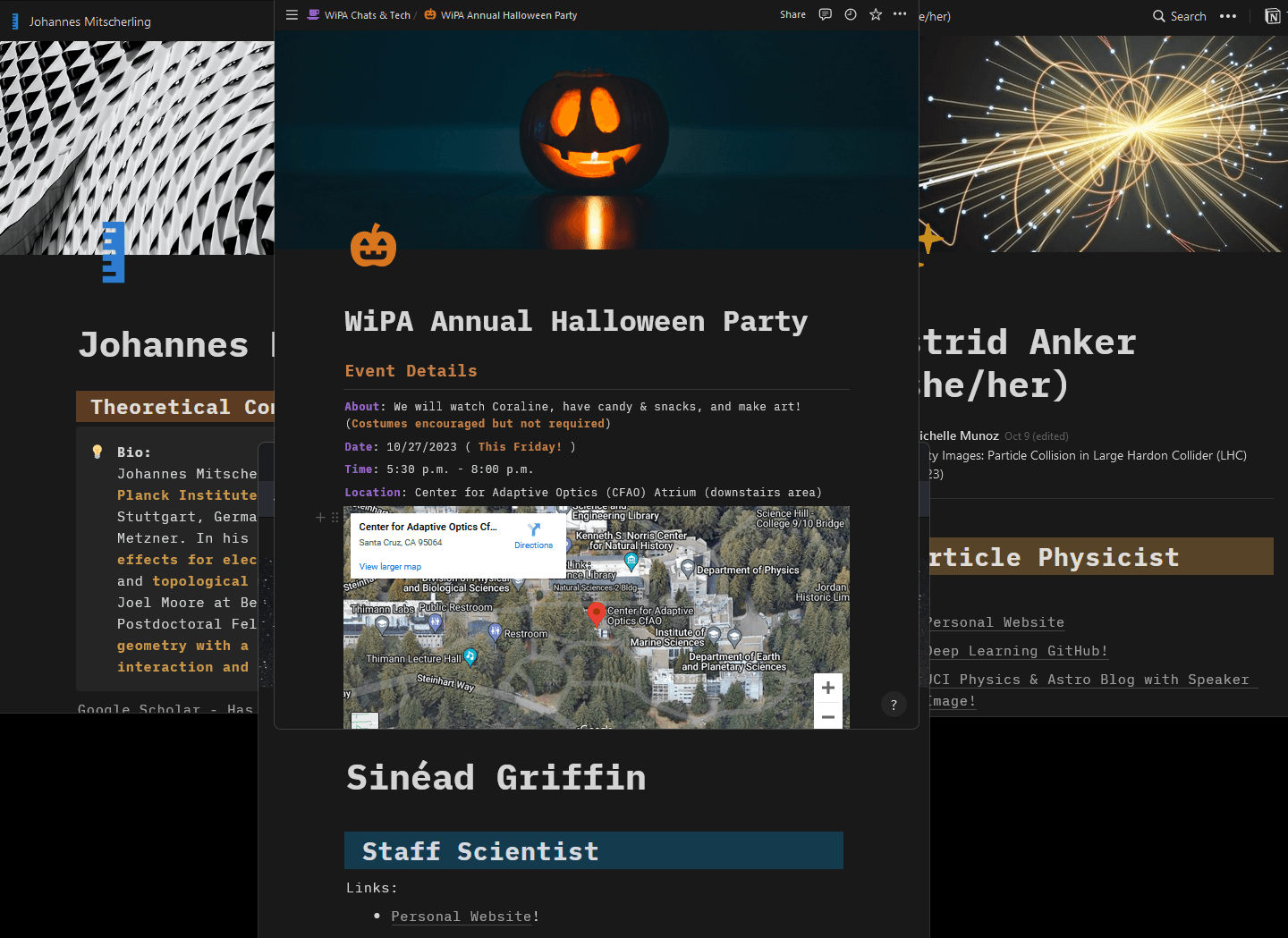Viewport: 1288px width, 938px height.
Task: Click the plus icon to add block
Action: pyautogui.click(x=320, y=517)
